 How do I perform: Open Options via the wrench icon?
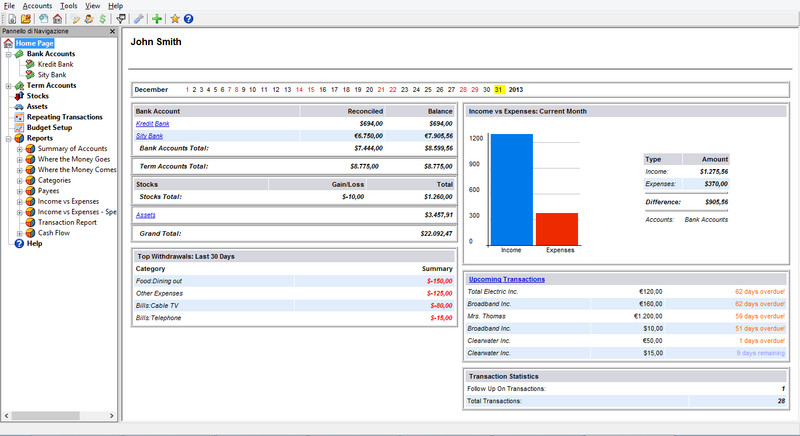139,19
